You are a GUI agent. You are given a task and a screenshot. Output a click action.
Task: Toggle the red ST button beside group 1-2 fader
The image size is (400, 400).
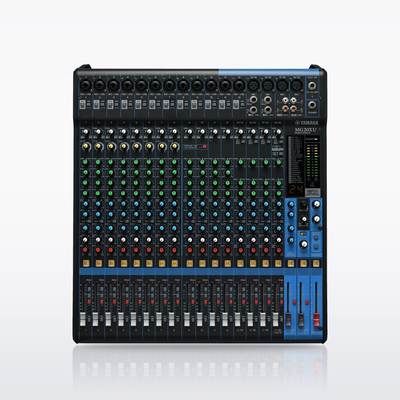(x=294, y=302)
